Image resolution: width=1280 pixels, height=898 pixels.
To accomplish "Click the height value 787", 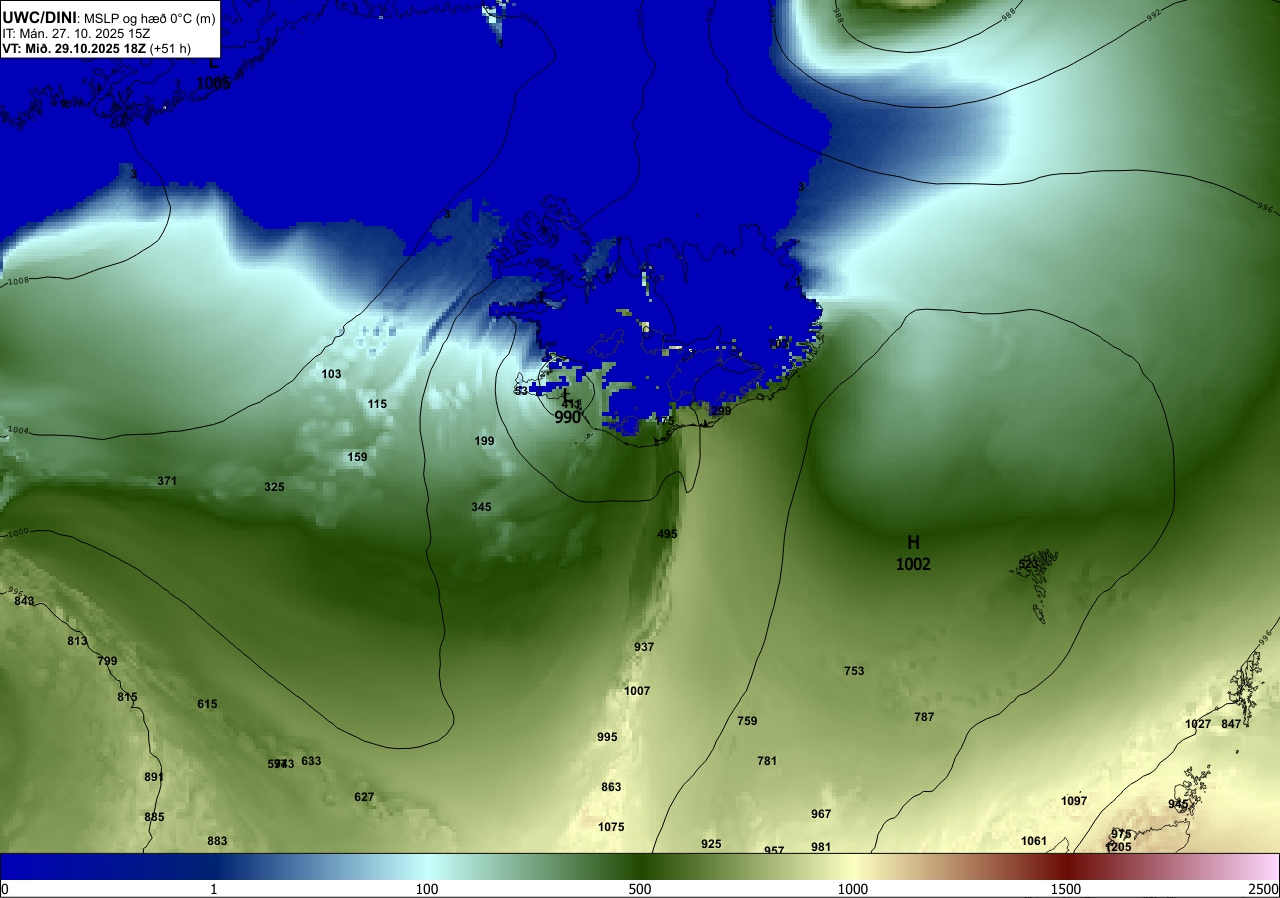I will (924, 717).
